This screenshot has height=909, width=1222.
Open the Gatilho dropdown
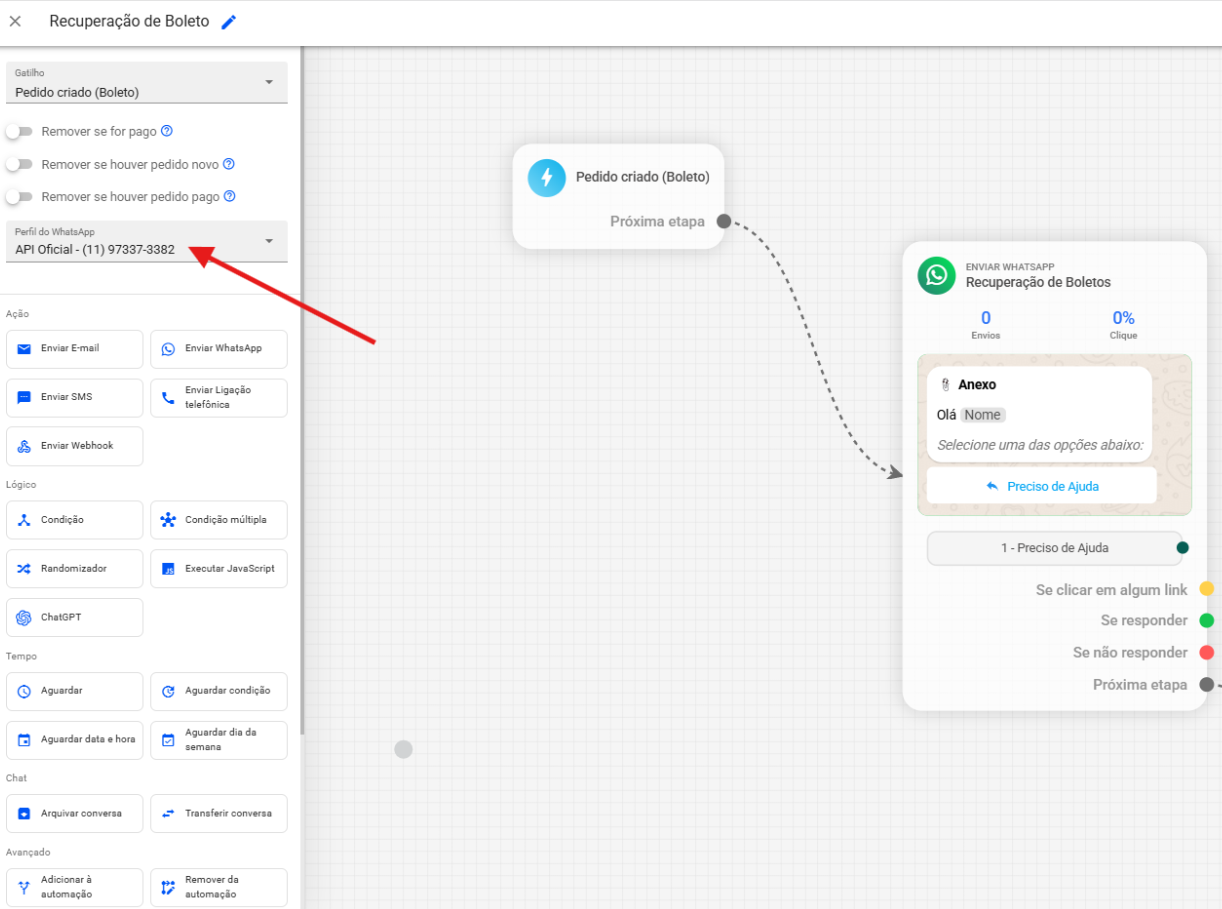click(146, 83)
